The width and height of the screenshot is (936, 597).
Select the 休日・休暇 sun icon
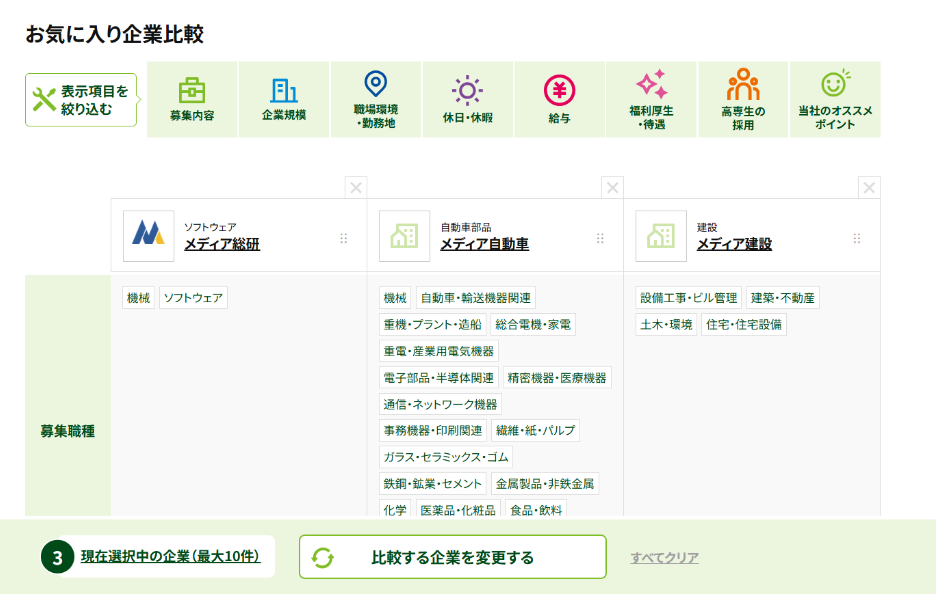468,88
